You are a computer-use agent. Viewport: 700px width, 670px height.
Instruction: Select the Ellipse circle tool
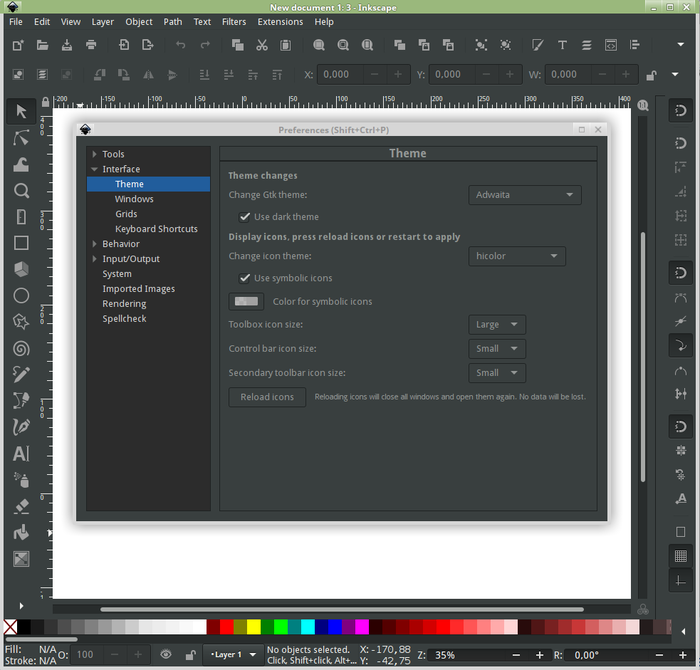tap(21, 295)
